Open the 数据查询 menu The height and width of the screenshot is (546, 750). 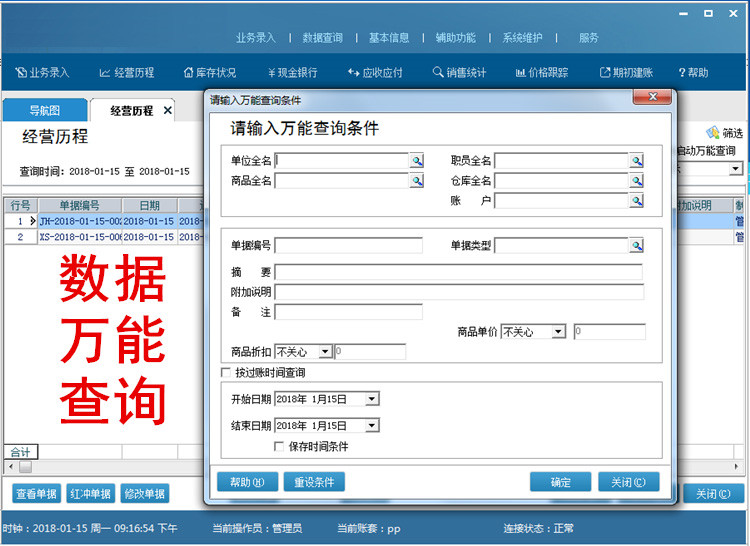click(x=322, y=38)
